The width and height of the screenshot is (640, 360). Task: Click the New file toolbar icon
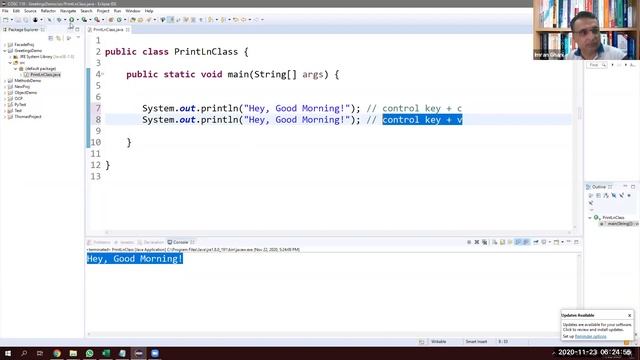[5, 20]
